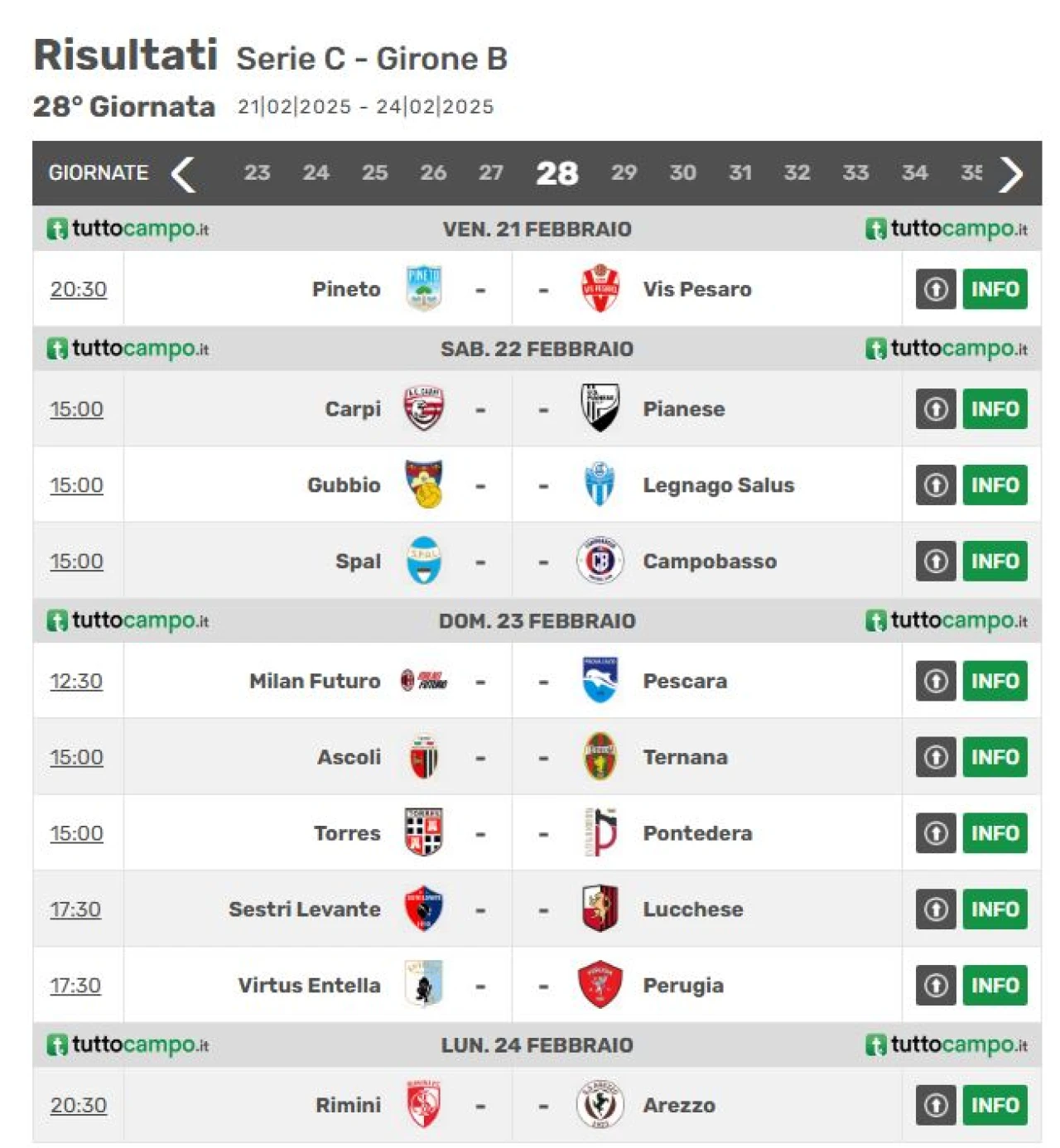Click the Pontedera team logo
Image resolution: width=1060 pixels, height=1148 pixels.
pyautogui.click(x=600, y=833)
